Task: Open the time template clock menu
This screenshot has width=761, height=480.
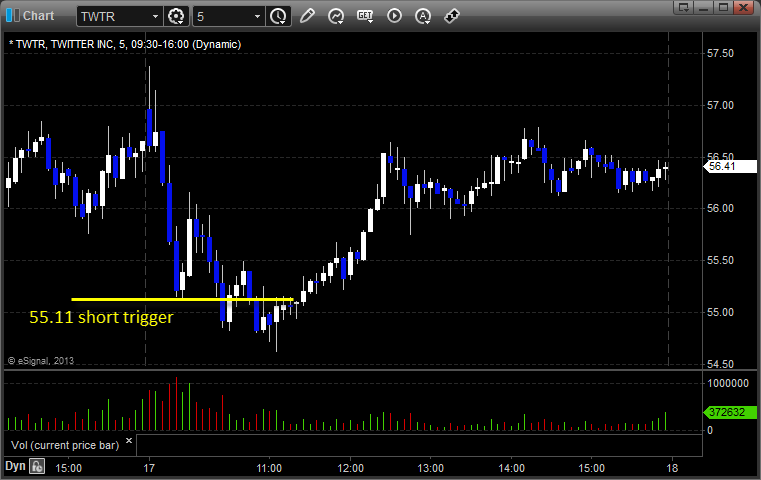Action: pos(278,16)
